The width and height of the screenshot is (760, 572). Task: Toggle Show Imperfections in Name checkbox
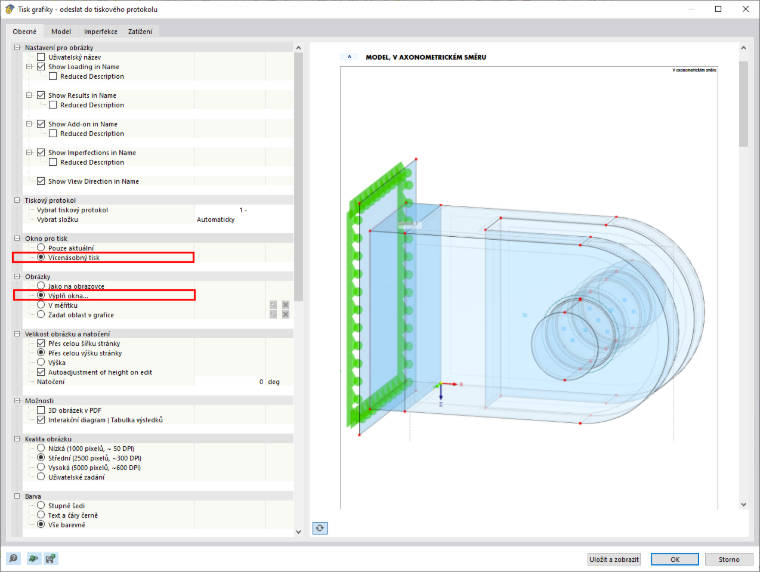(41, 153)
